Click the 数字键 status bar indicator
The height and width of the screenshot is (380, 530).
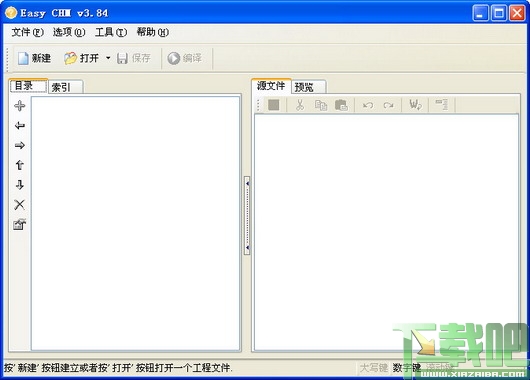(x=407, y=368)
